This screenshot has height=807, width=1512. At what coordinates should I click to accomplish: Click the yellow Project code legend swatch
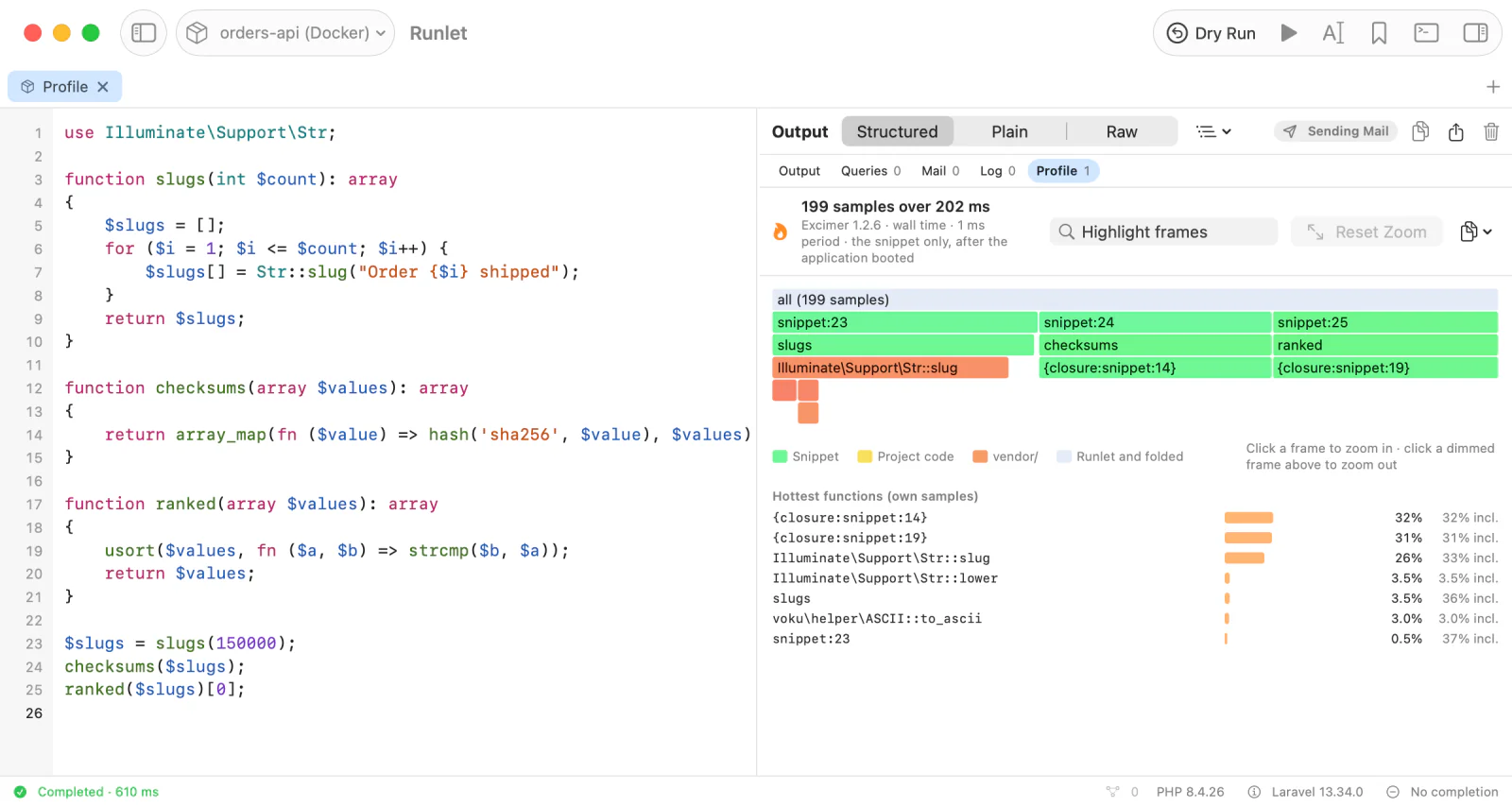point(864,456)
